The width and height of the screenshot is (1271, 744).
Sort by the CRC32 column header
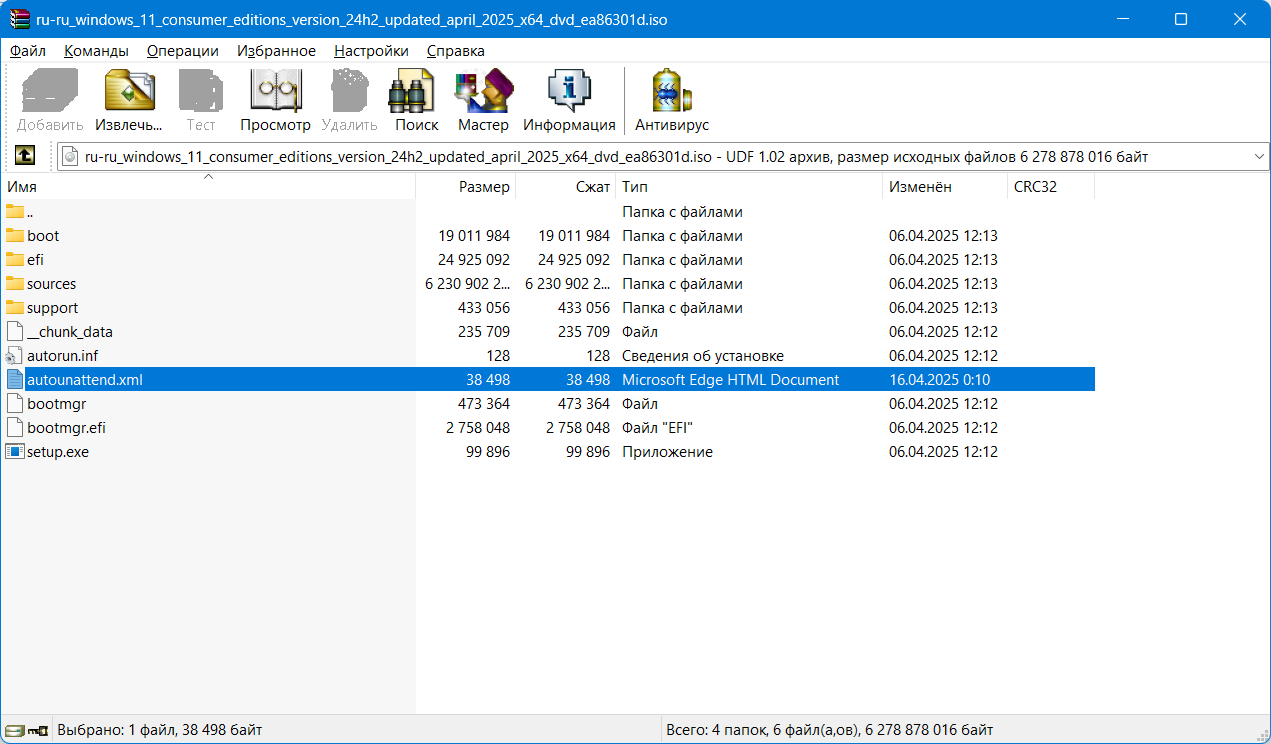click(1051, 187)
